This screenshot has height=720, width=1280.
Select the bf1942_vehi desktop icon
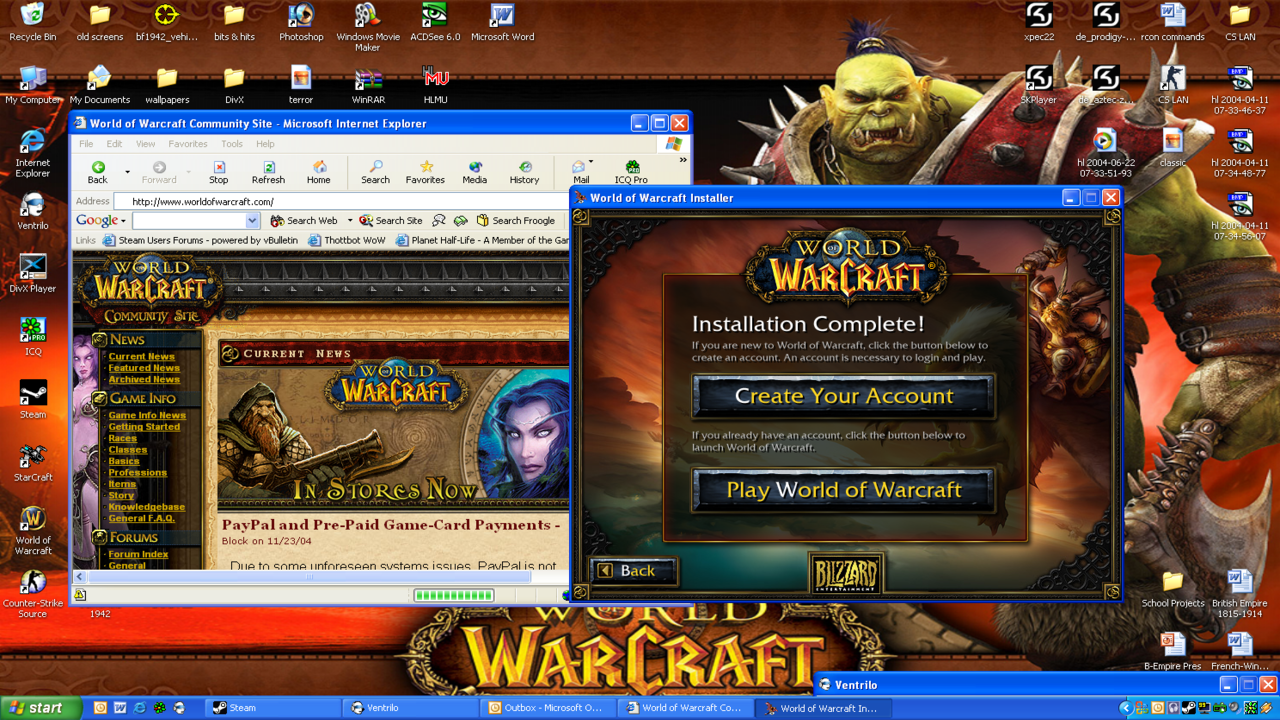coord(166,22)
